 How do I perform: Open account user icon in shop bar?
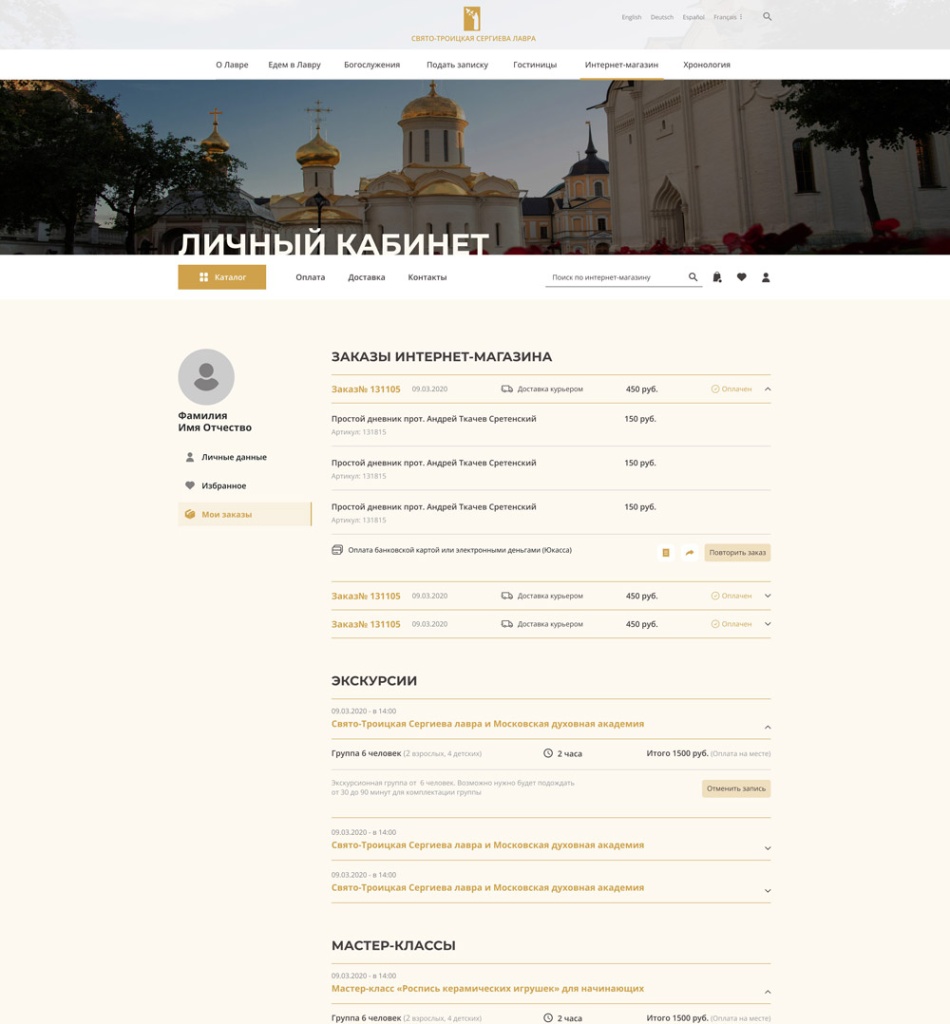[x=766, y=277]
